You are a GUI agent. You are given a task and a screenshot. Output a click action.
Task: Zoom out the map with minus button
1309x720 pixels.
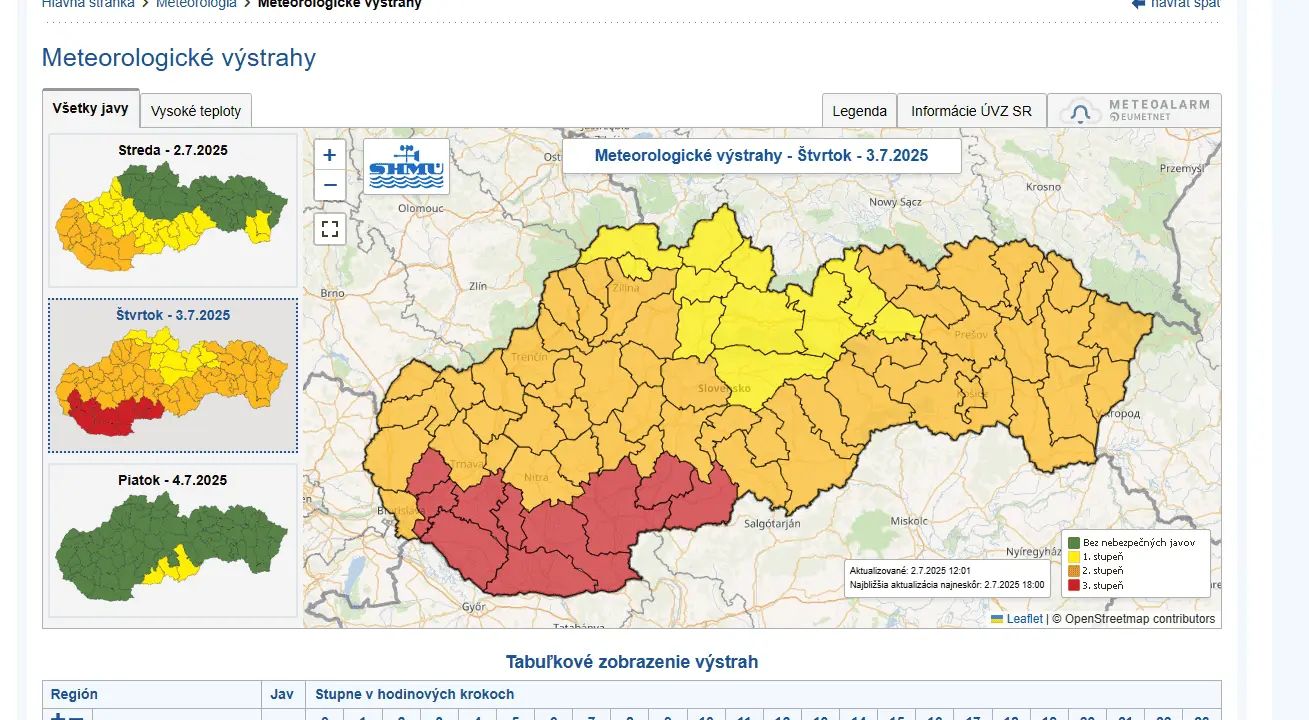[x=330, y=186]
